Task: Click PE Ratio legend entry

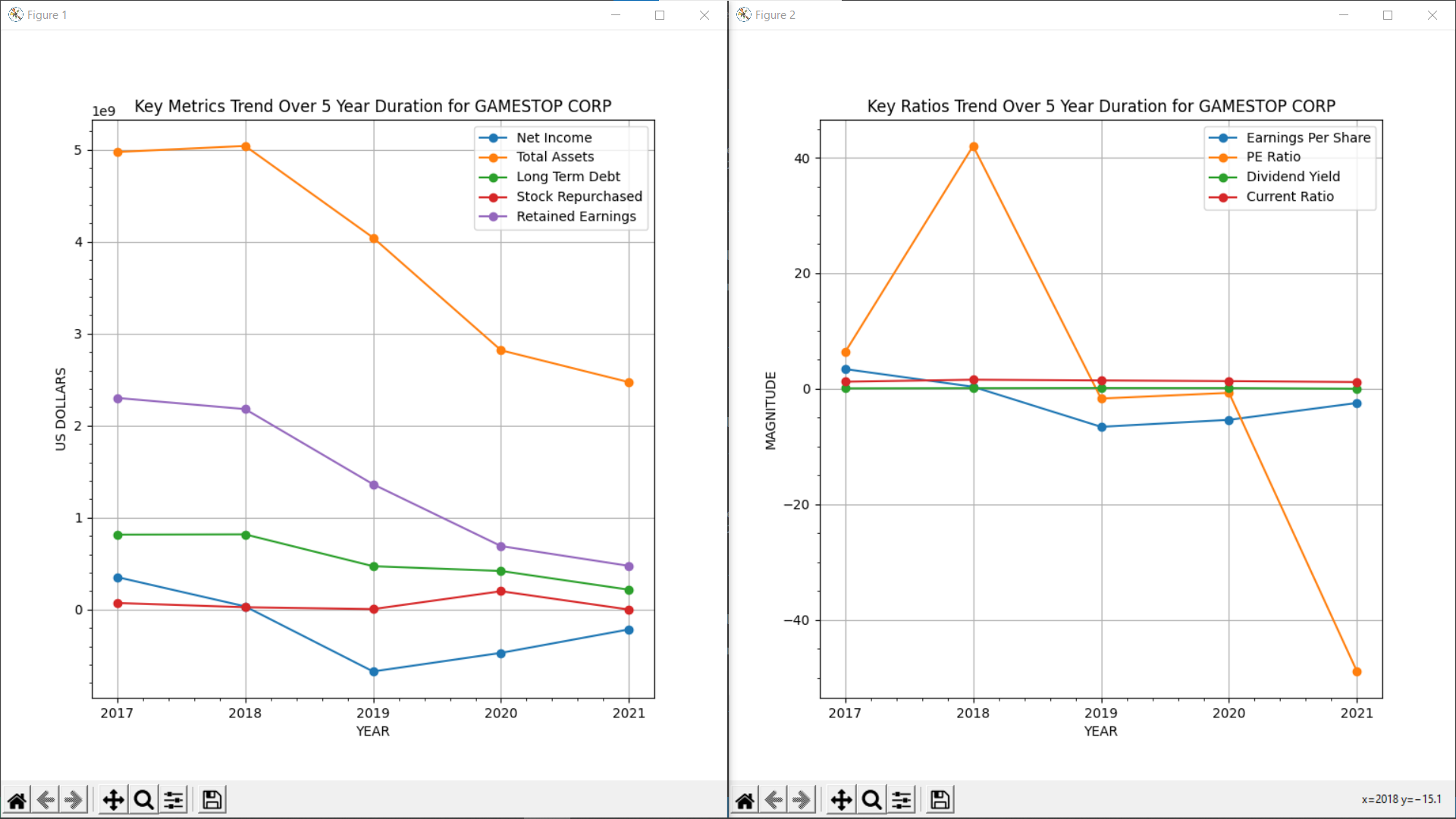Action: tap(1272, 157)
